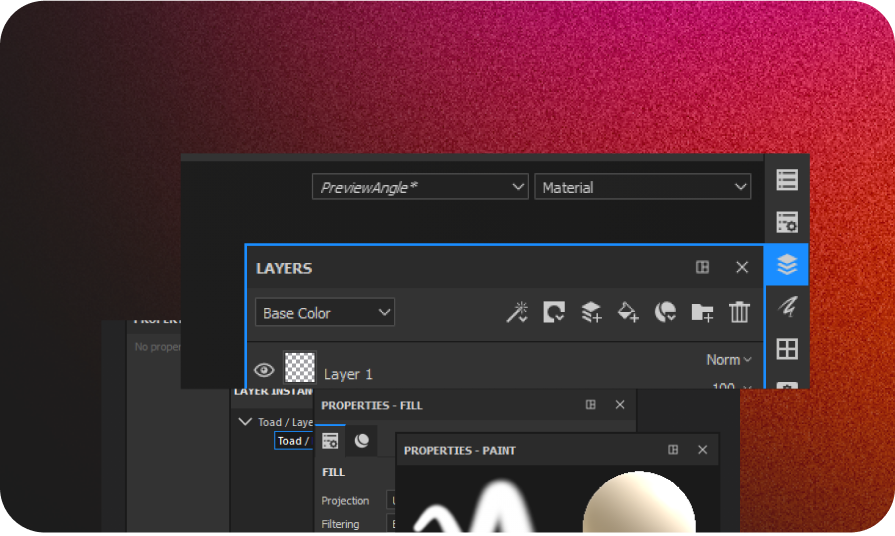Delete layer with the trash icon
This screenshot has width=895, height=536.
point(739,312)
